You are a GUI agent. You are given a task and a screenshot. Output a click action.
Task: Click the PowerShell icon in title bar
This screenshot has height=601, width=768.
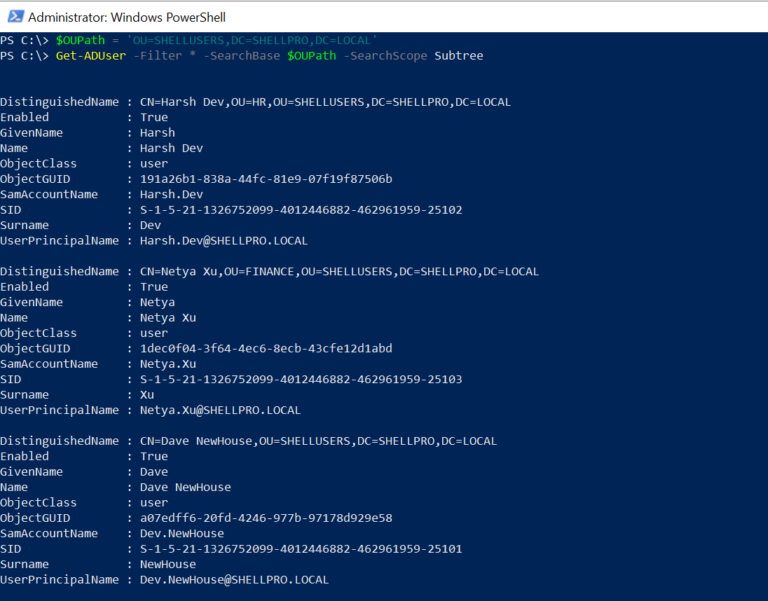point(16,17)
